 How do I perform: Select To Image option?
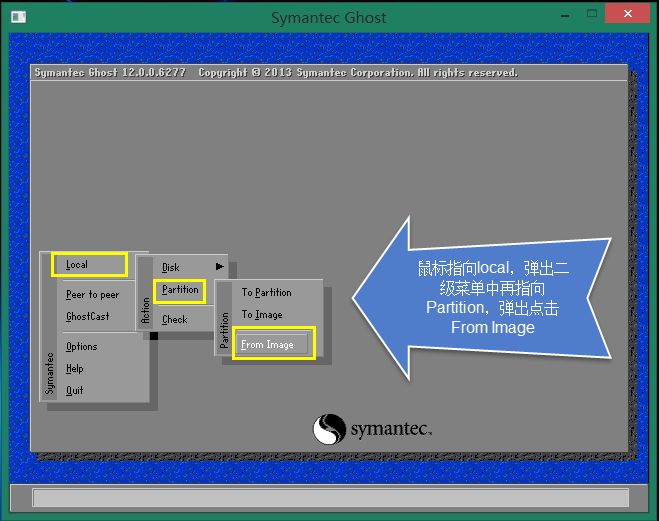262,315
